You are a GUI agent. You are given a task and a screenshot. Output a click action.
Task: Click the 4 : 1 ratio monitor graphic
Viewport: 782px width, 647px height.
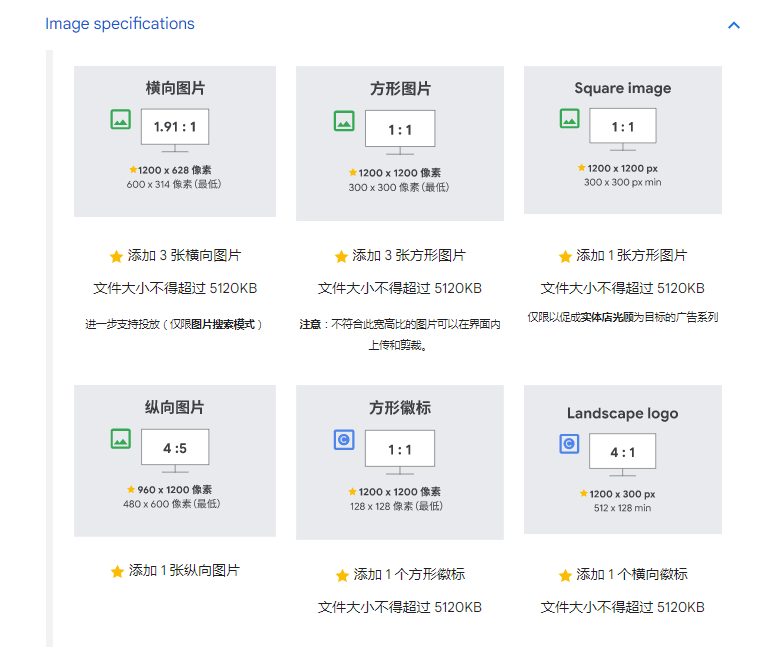pos(622,453)
